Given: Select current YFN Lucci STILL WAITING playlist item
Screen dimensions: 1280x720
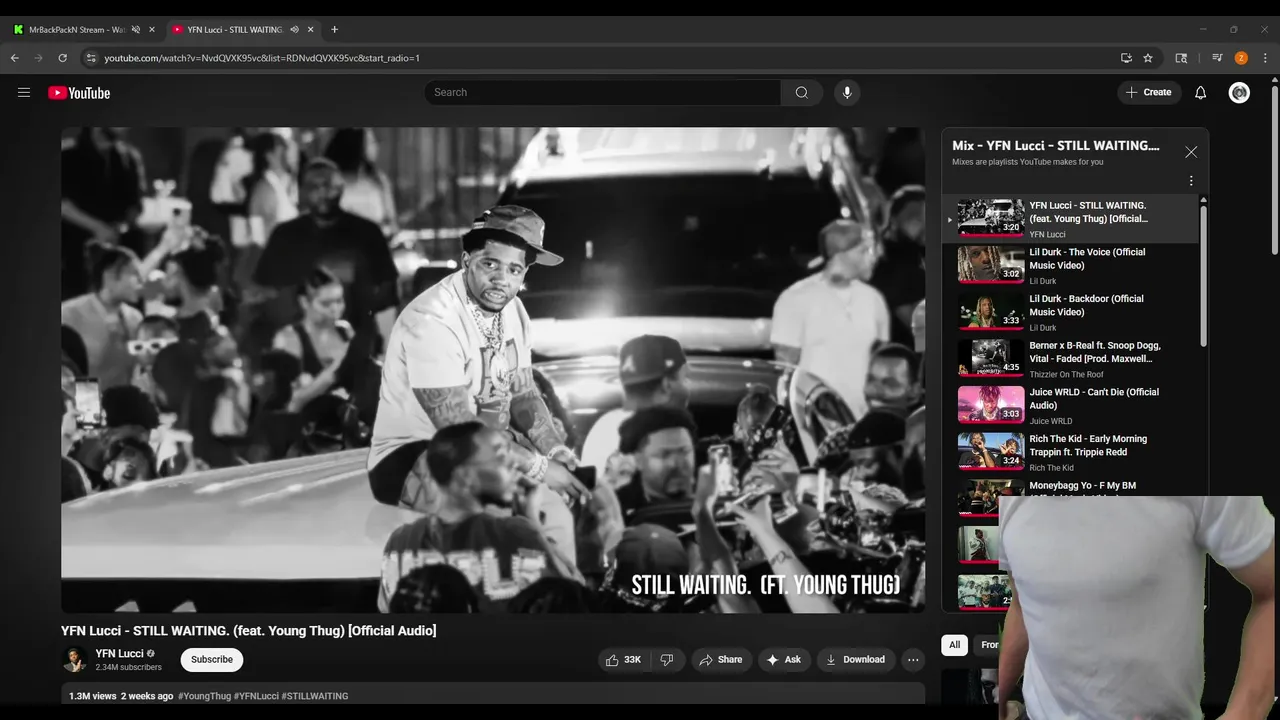Looking at the screenshot, I should [1070, 219].
